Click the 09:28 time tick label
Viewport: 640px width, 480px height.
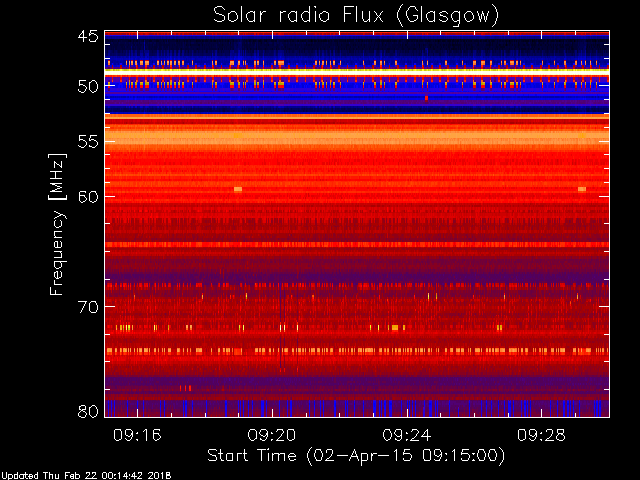click(541, 436)
